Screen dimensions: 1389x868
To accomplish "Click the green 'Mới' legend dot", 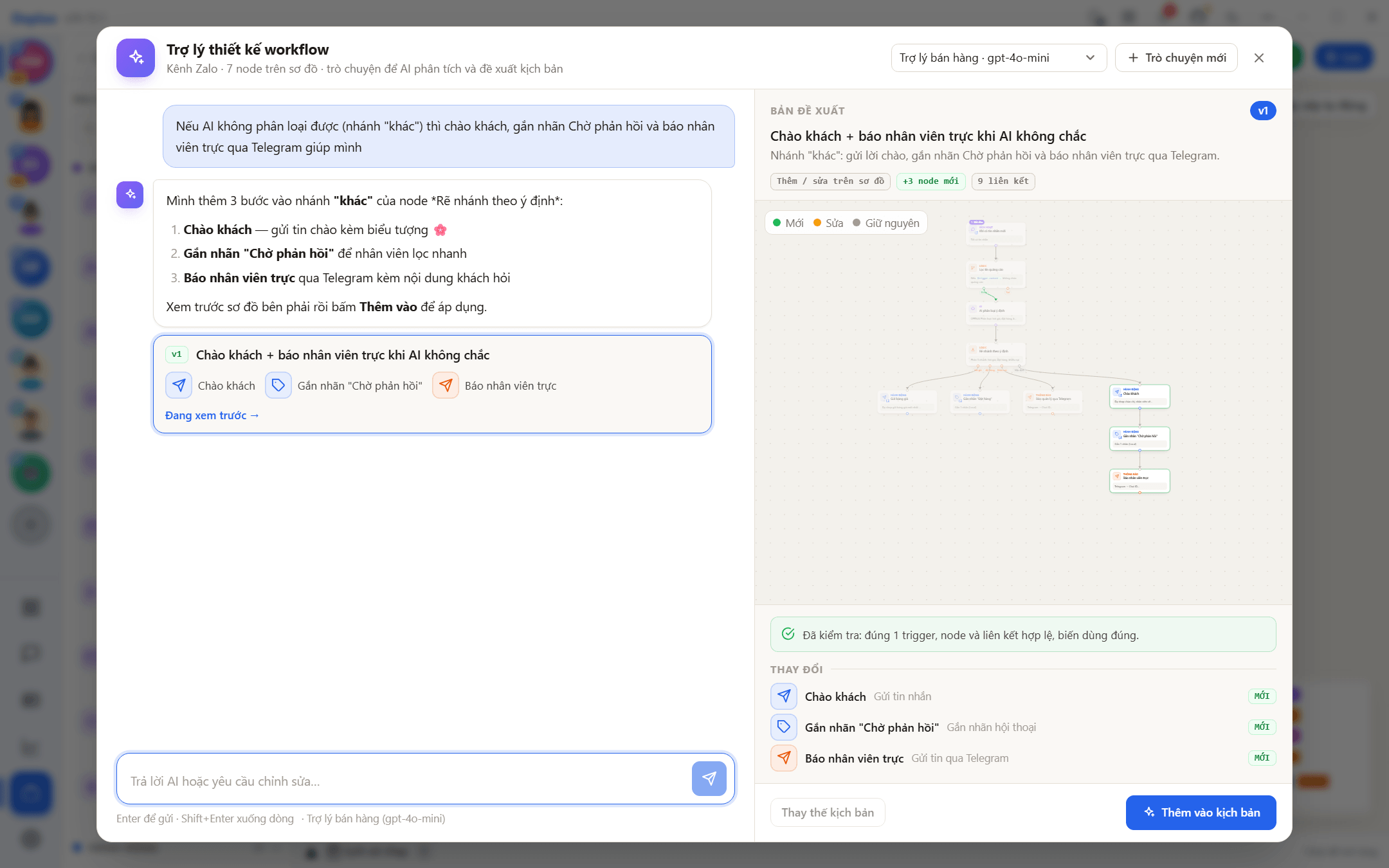I will (x=777, y=223).
